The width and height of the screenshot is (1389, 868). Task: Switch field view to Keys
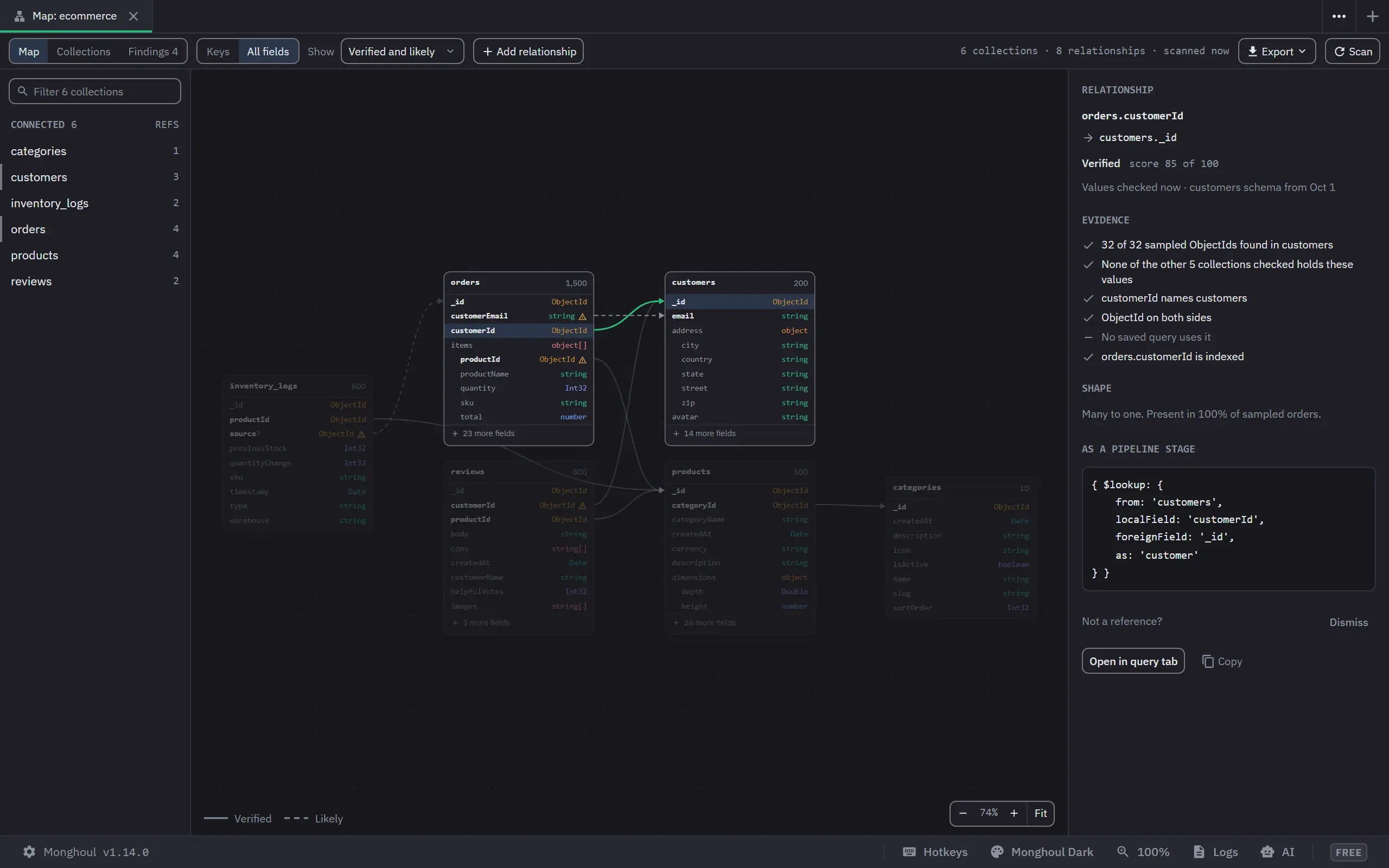point(218,51)
